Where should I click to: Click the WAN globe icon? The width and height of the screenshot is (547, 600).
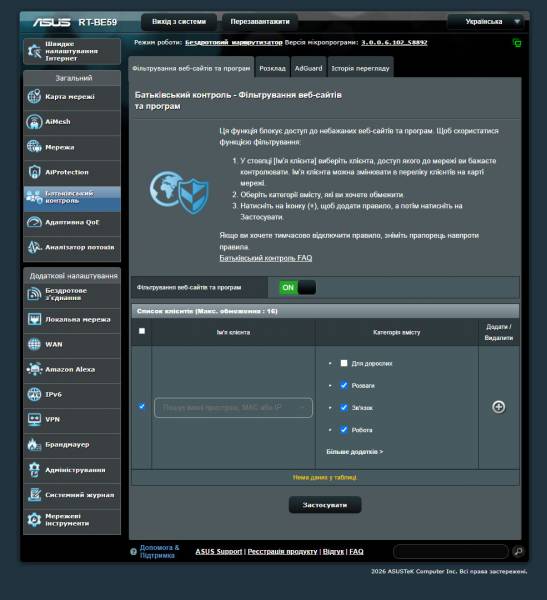tap(34, 344)
